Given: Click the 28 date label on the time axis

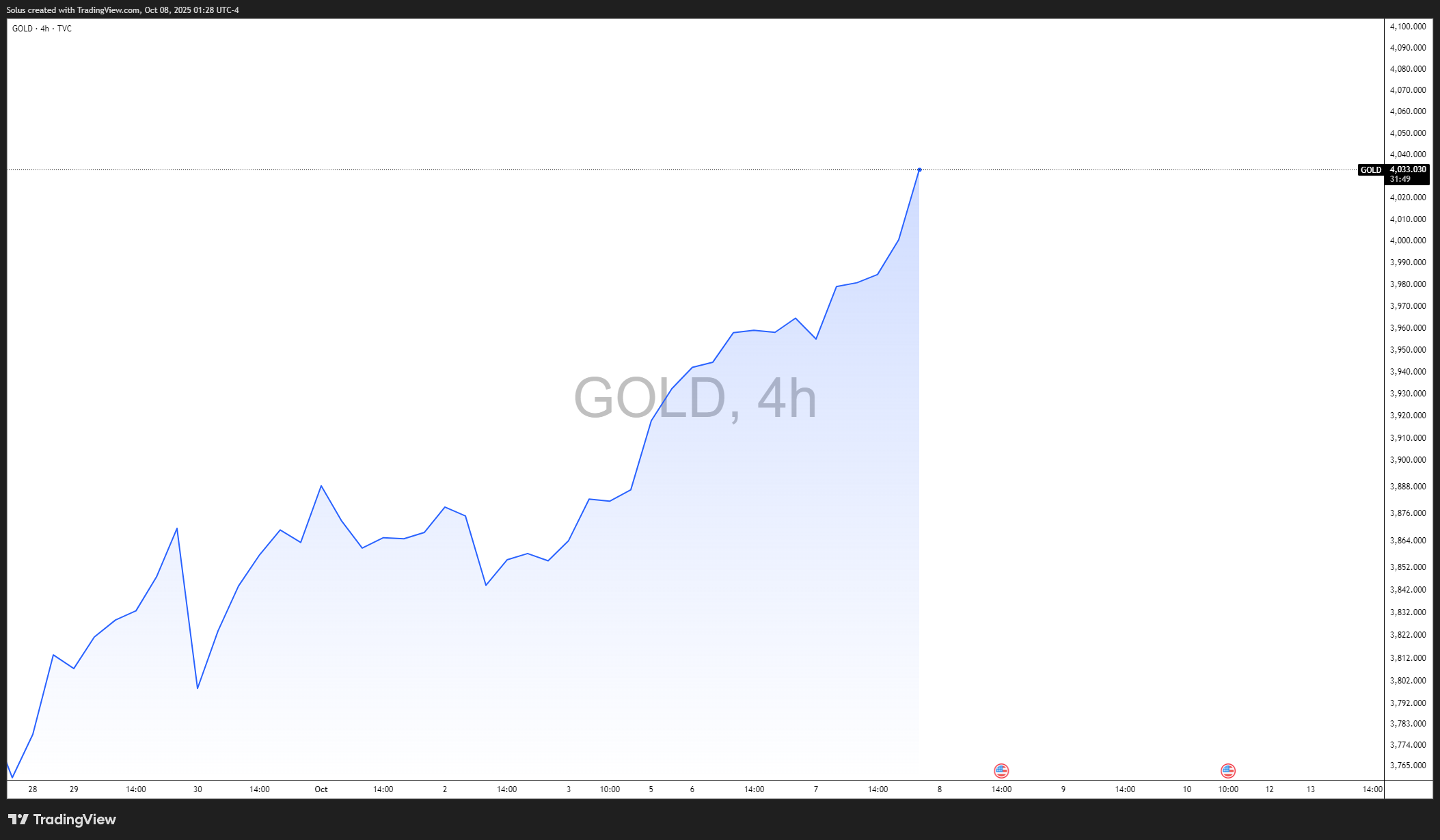Looking at the screenshot, I should pyautogui.click(x=33, y=789).
